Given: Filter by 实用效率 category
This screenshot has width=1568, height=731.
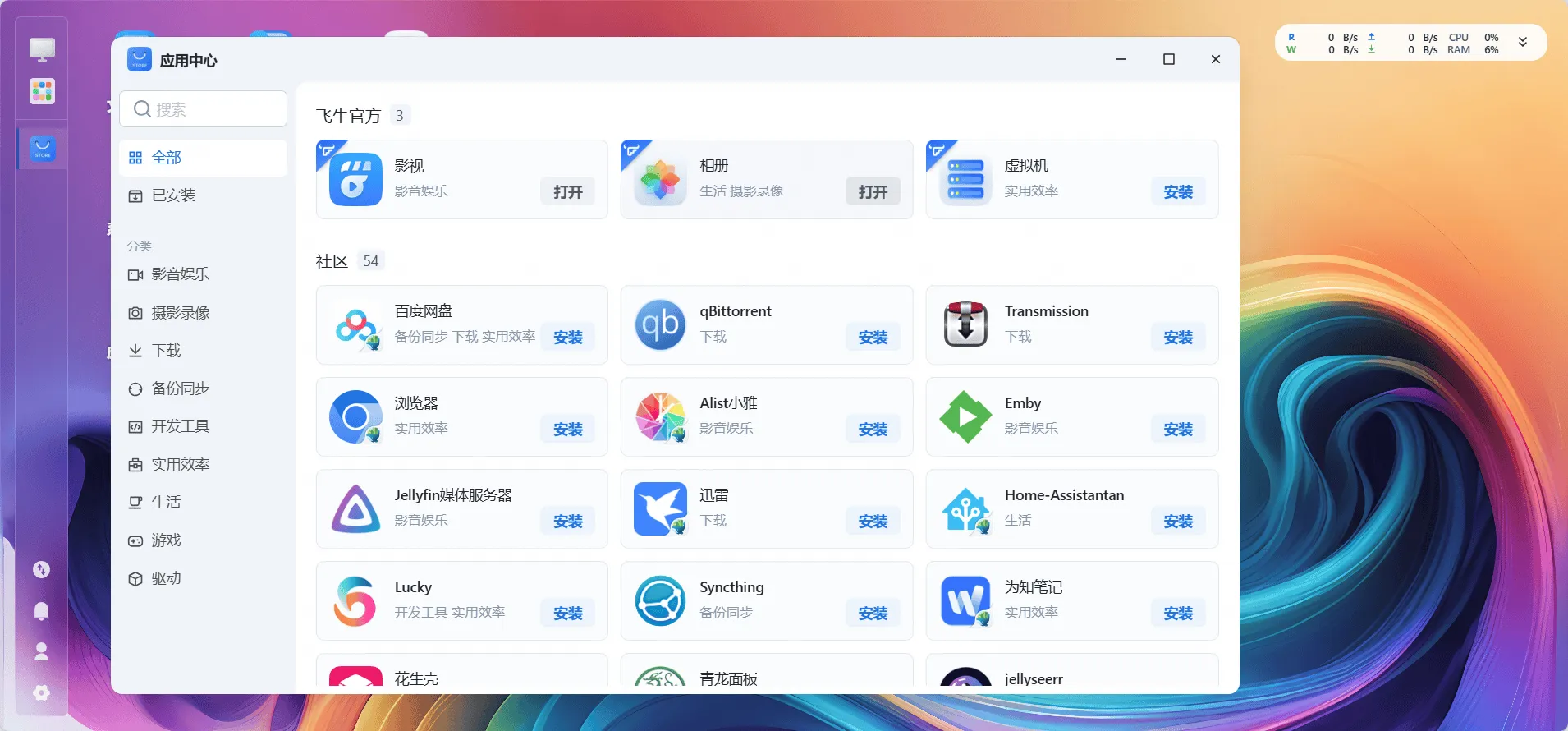Looking at the screenshot, I should [203, 465].
